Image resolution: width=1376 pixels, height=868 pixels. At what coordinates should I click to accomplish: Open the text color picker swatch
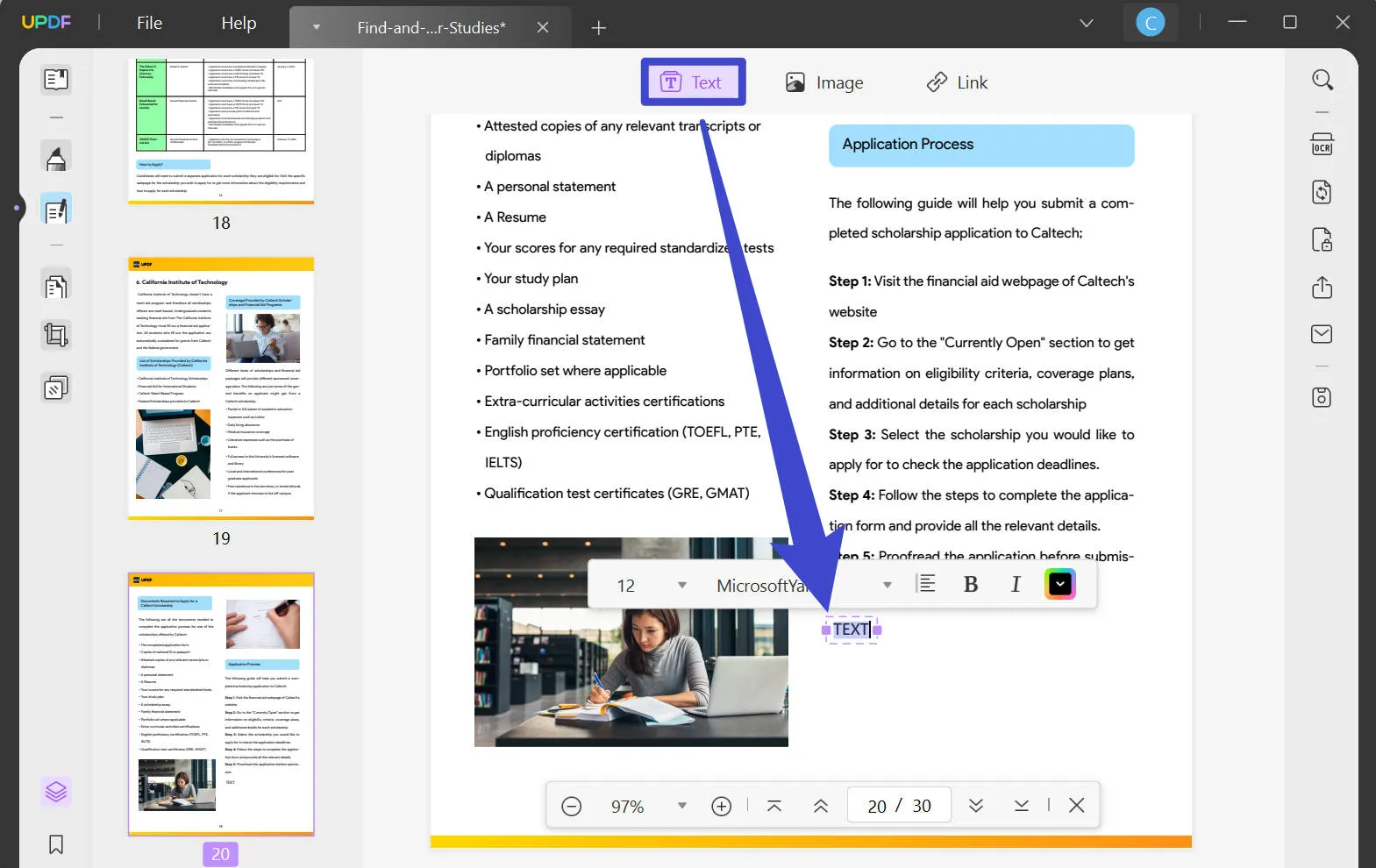(1059, 585)
